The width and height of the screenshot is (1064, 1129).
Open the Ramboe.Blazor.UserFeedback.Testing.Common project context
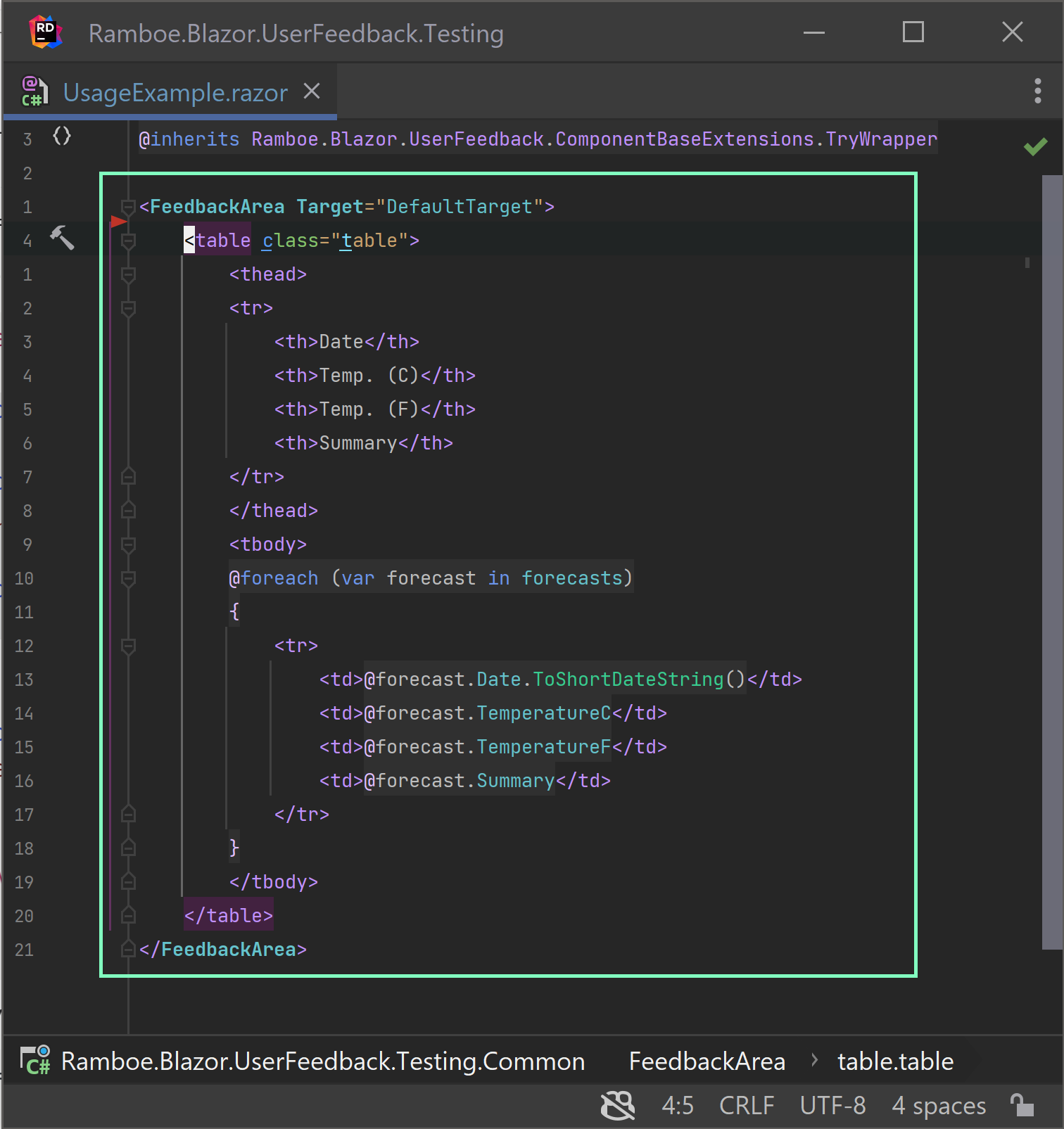coord(323,1061)
